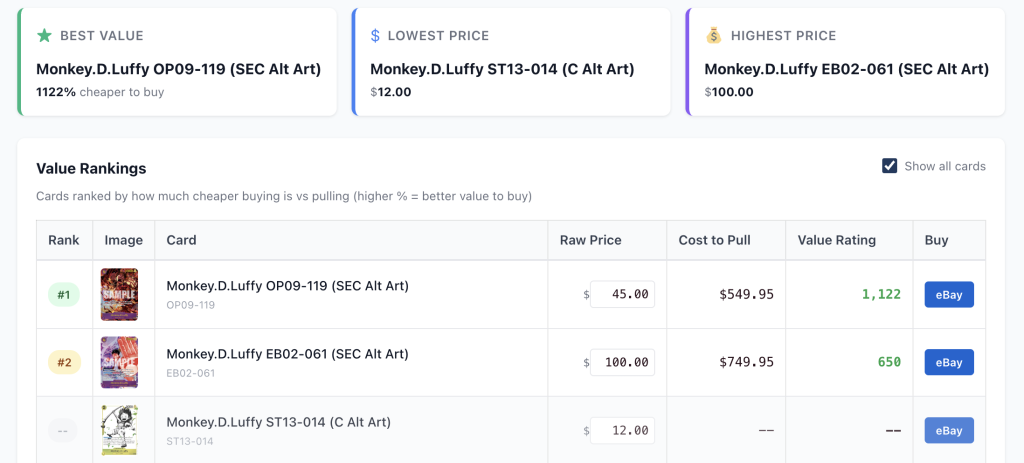Click the Raw Price column header
The width and height of the screenshot is (1024, 463).
coord(590,240)
